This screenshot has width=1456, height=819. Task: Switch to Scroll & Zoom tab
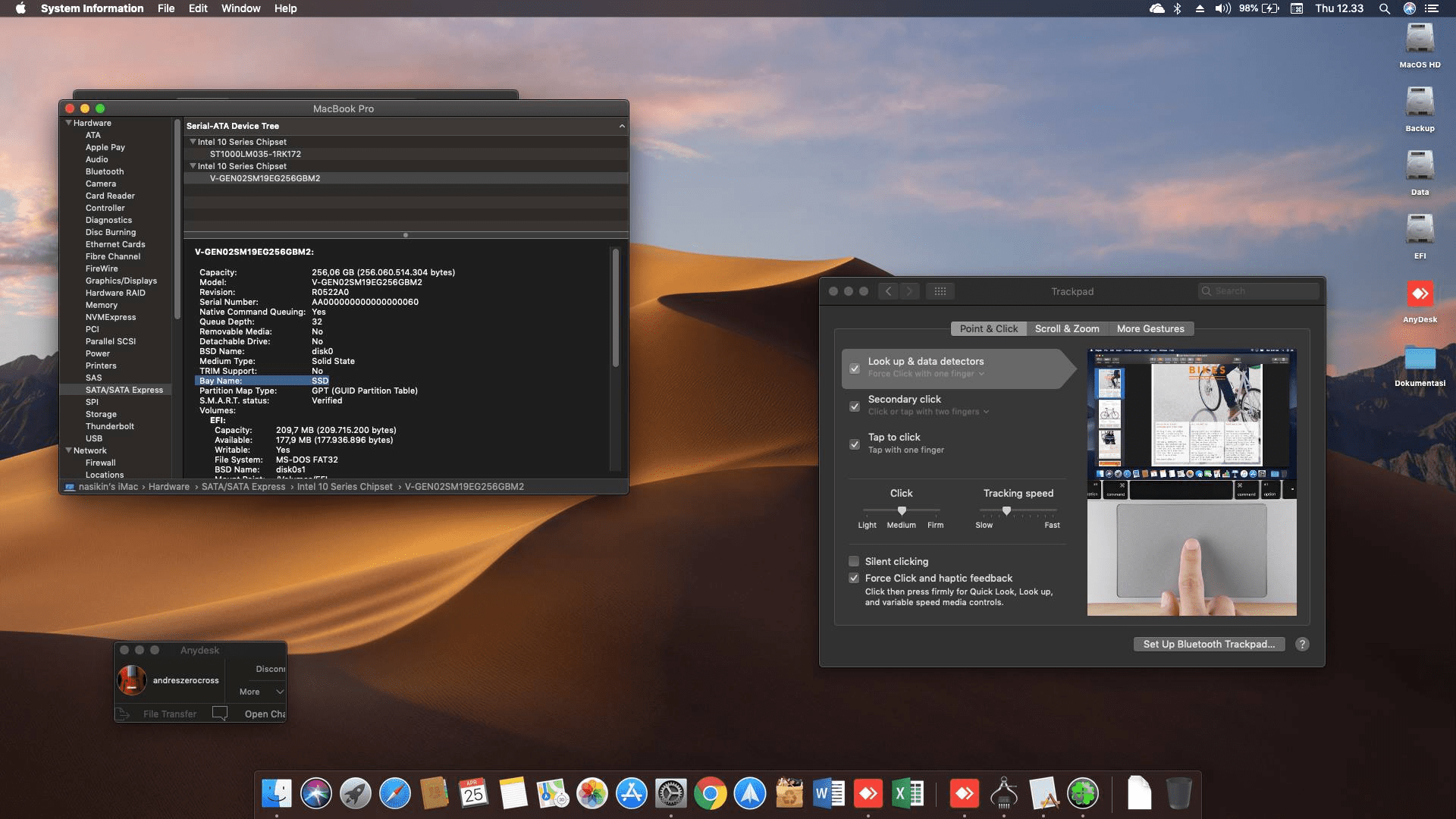(1067, 328)
